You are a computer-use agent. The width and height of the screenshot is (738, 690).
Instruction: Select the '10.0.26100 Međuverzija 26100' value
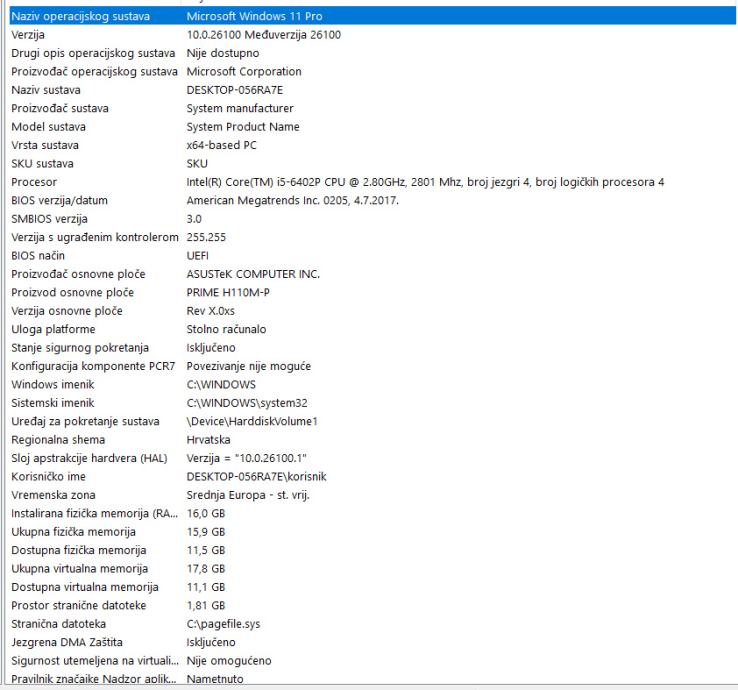click(x=264, y=35)
